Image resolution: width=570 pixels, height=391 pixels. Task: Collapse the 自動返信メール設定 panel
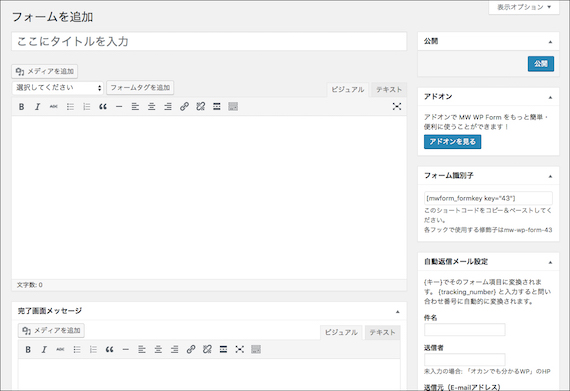click(x=550, y=262)
